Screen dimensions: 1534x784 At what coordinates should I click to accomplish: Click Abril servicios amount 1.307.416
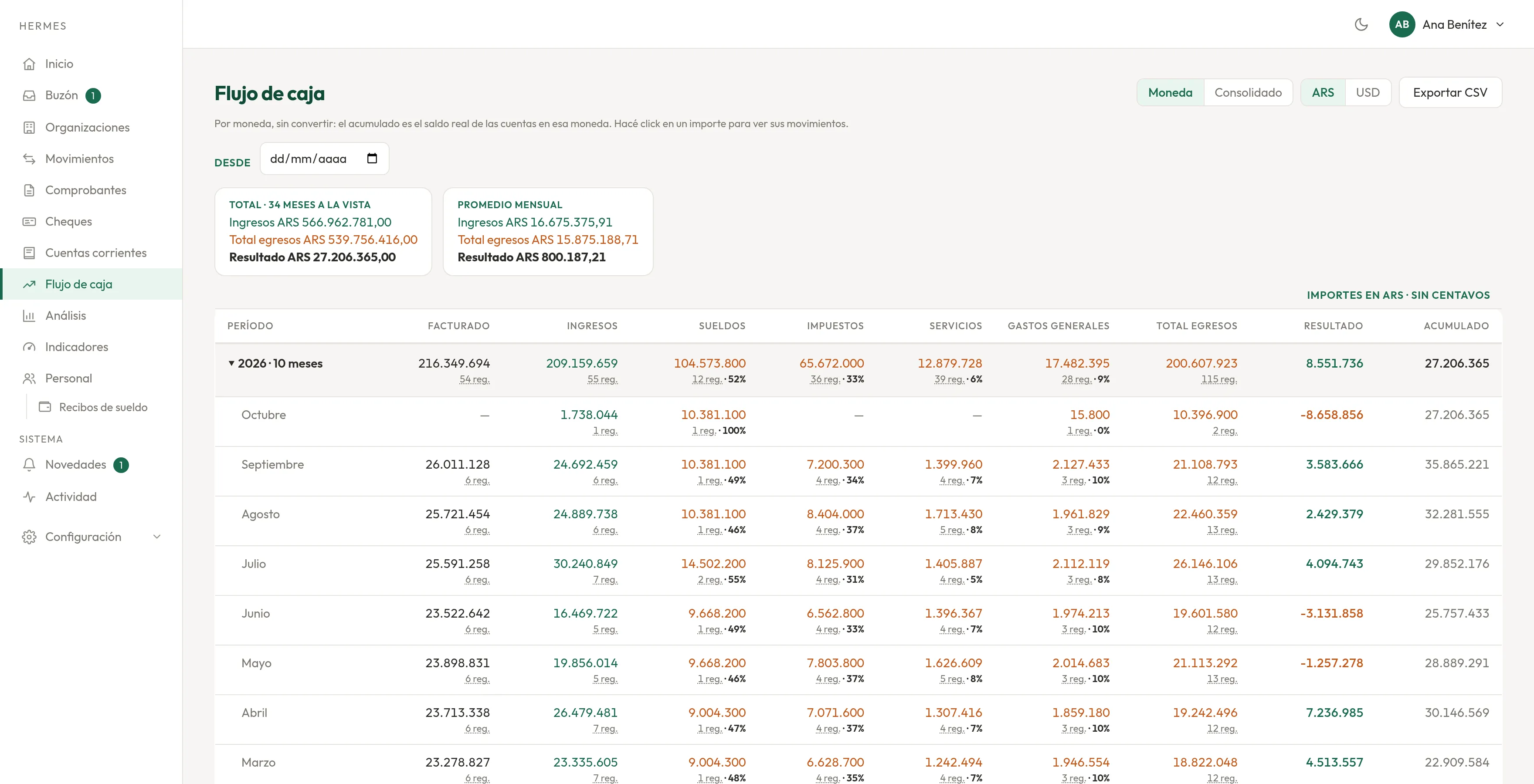point(954,713)
